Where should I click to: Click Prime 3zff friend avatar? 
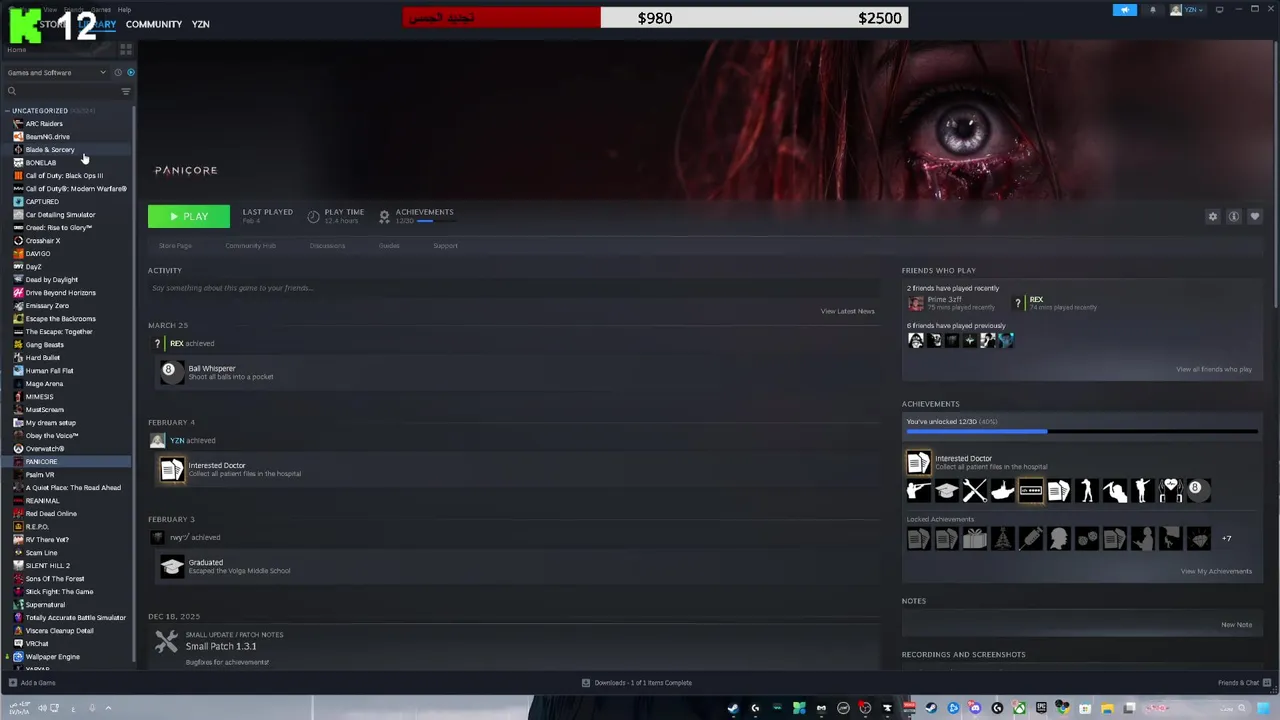pyautogui.click(x=915, y=303)
